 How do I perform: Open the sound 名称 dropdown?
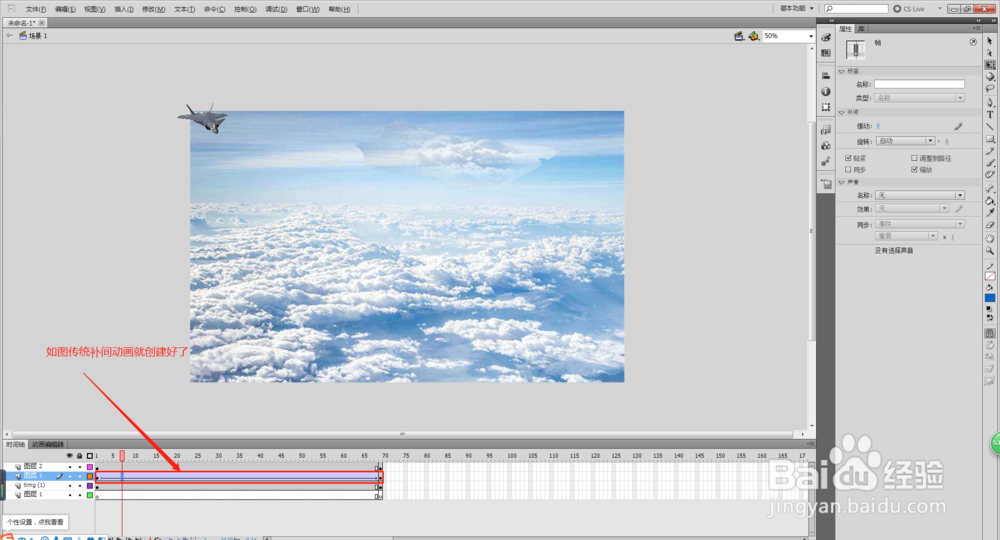point(919,194)
